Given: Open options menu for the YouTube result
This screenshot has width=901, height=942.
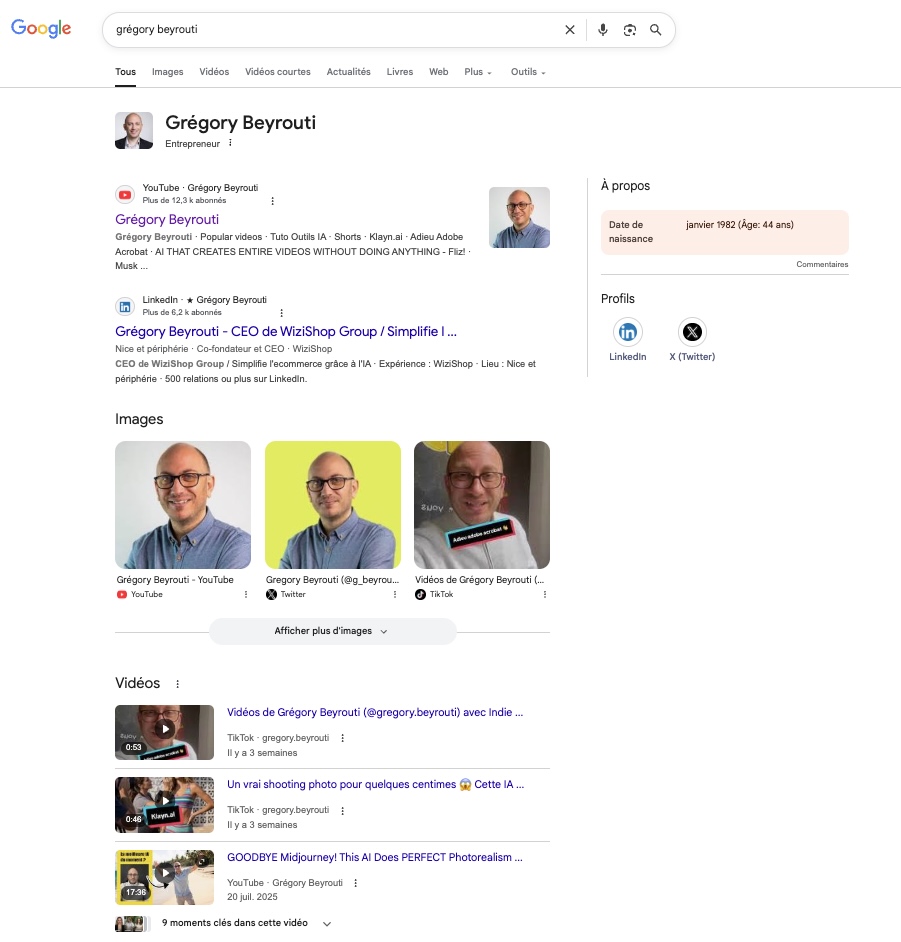Looking at the screenshot, I should tap(273, 201).
